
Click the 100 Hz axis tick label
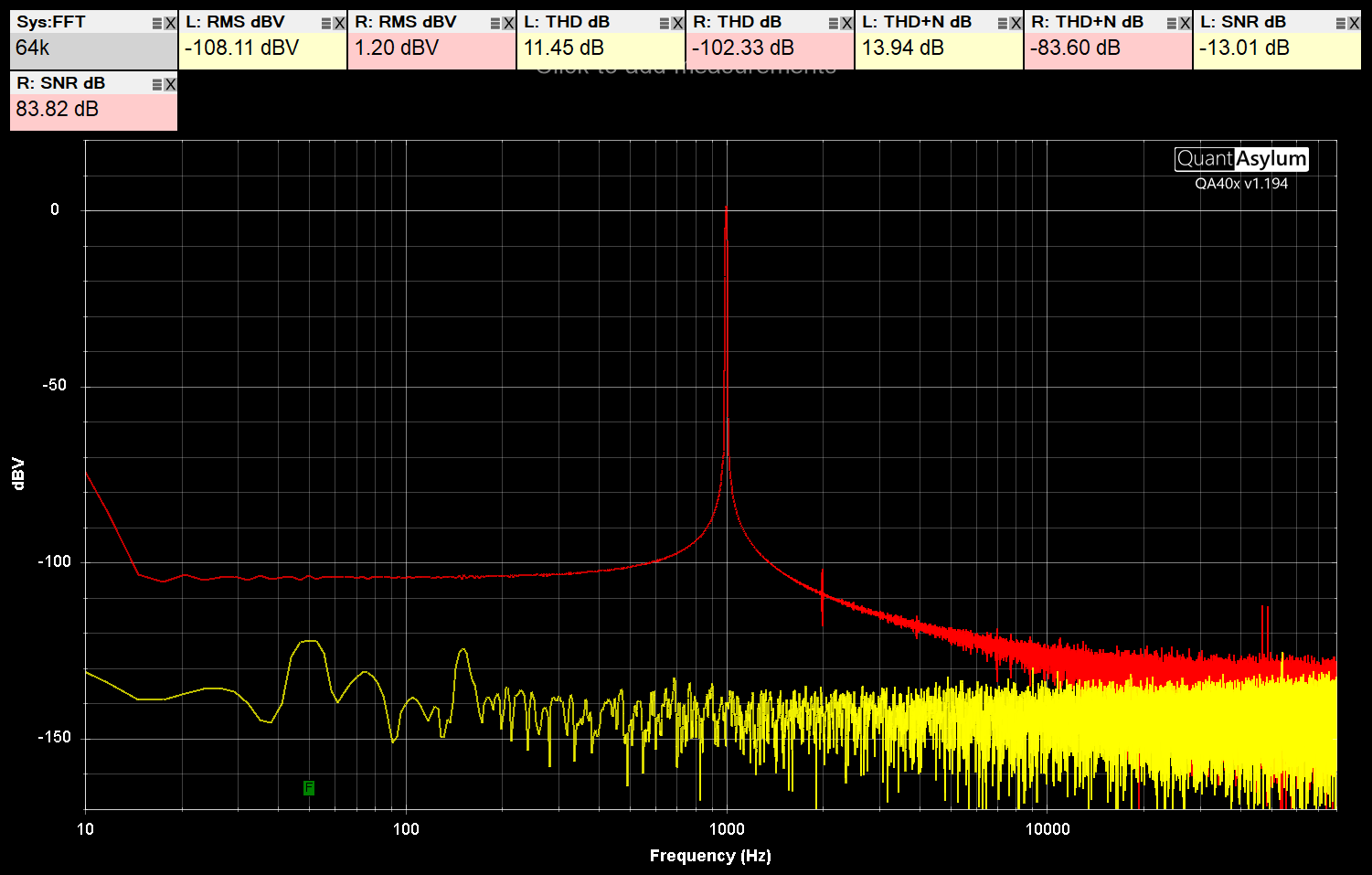tap(406, 829)
